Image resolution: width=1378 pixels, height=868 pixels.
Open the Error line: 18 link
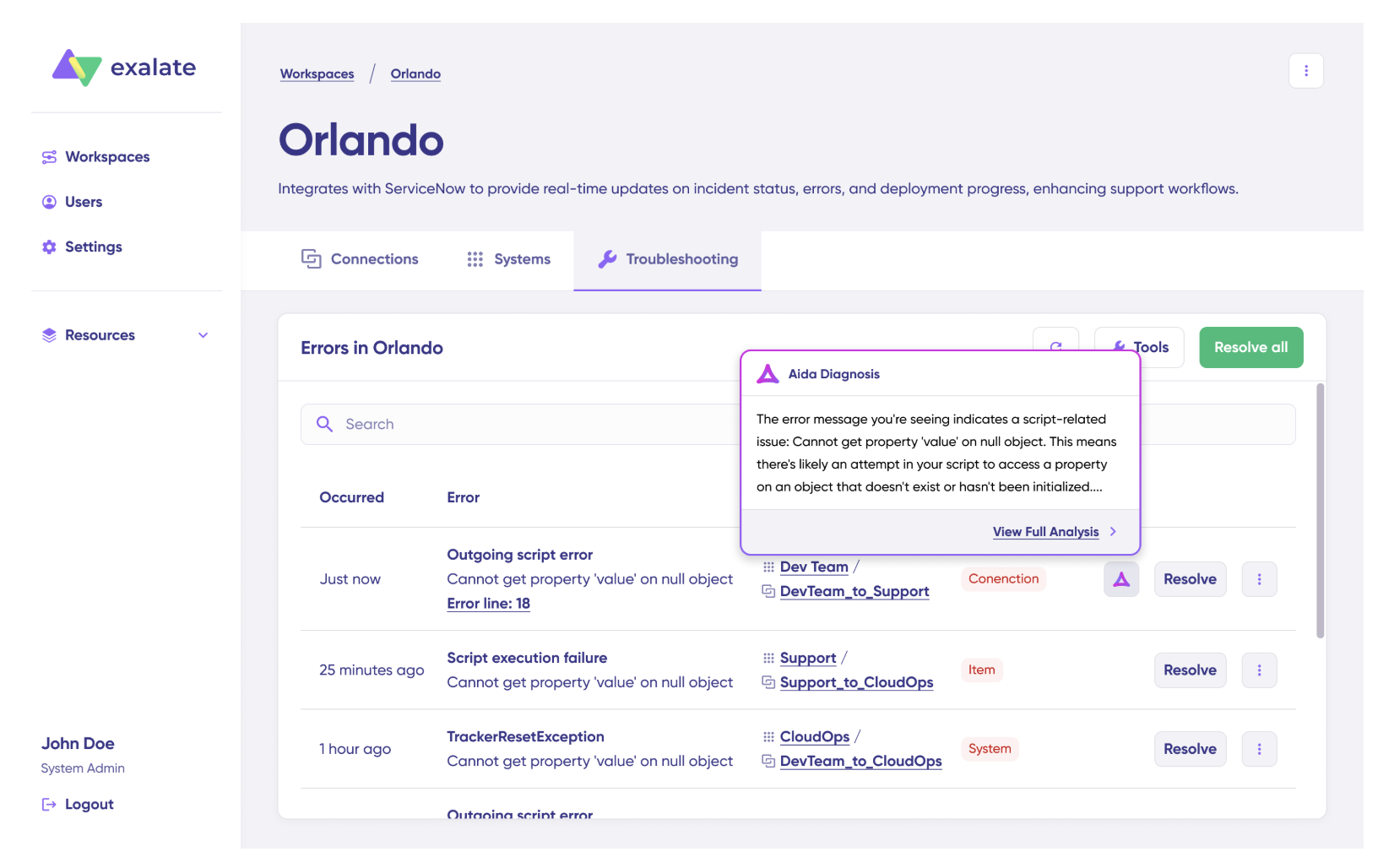(488, 604)
